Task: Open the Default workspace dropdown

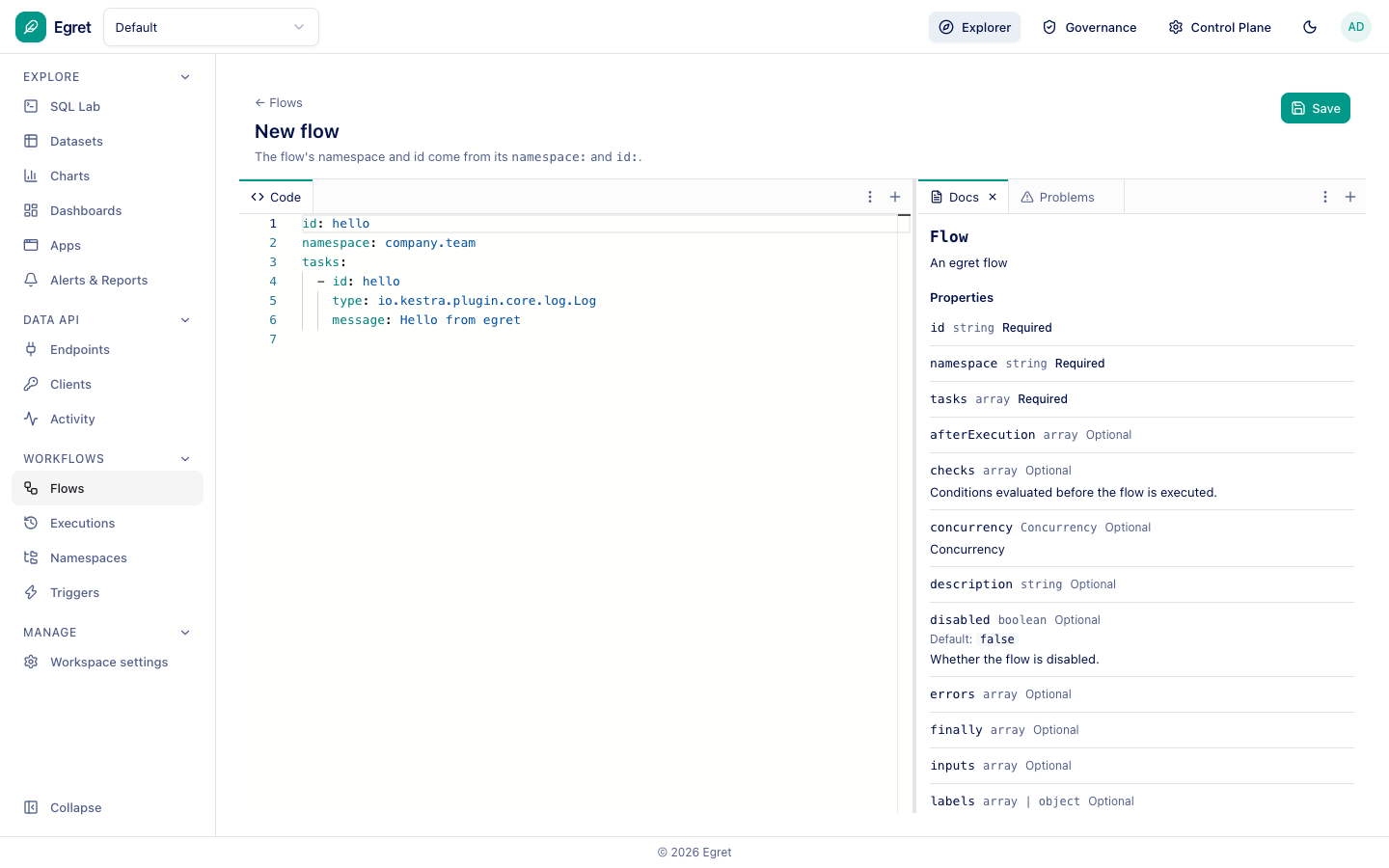Action: [211, 27]
